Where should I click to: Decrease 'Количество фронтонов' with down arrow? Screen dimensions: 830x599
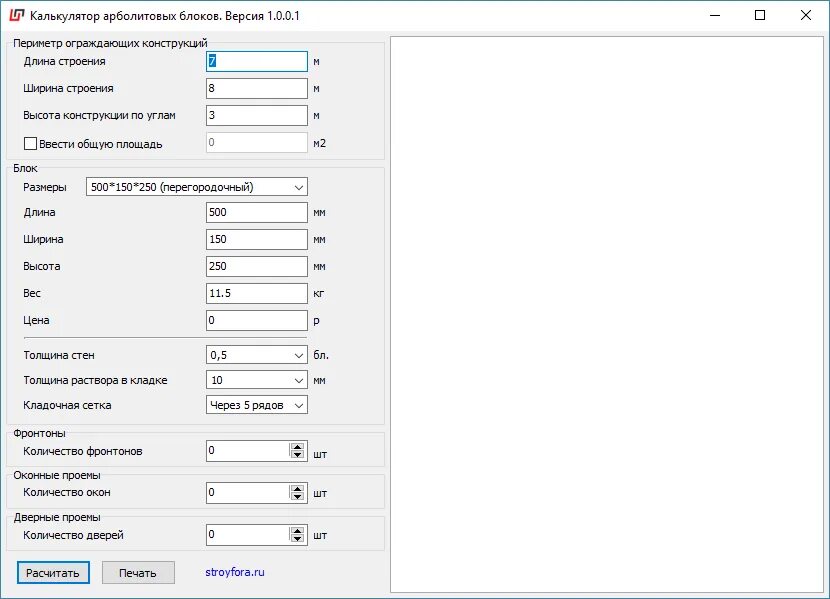(297, 455)
